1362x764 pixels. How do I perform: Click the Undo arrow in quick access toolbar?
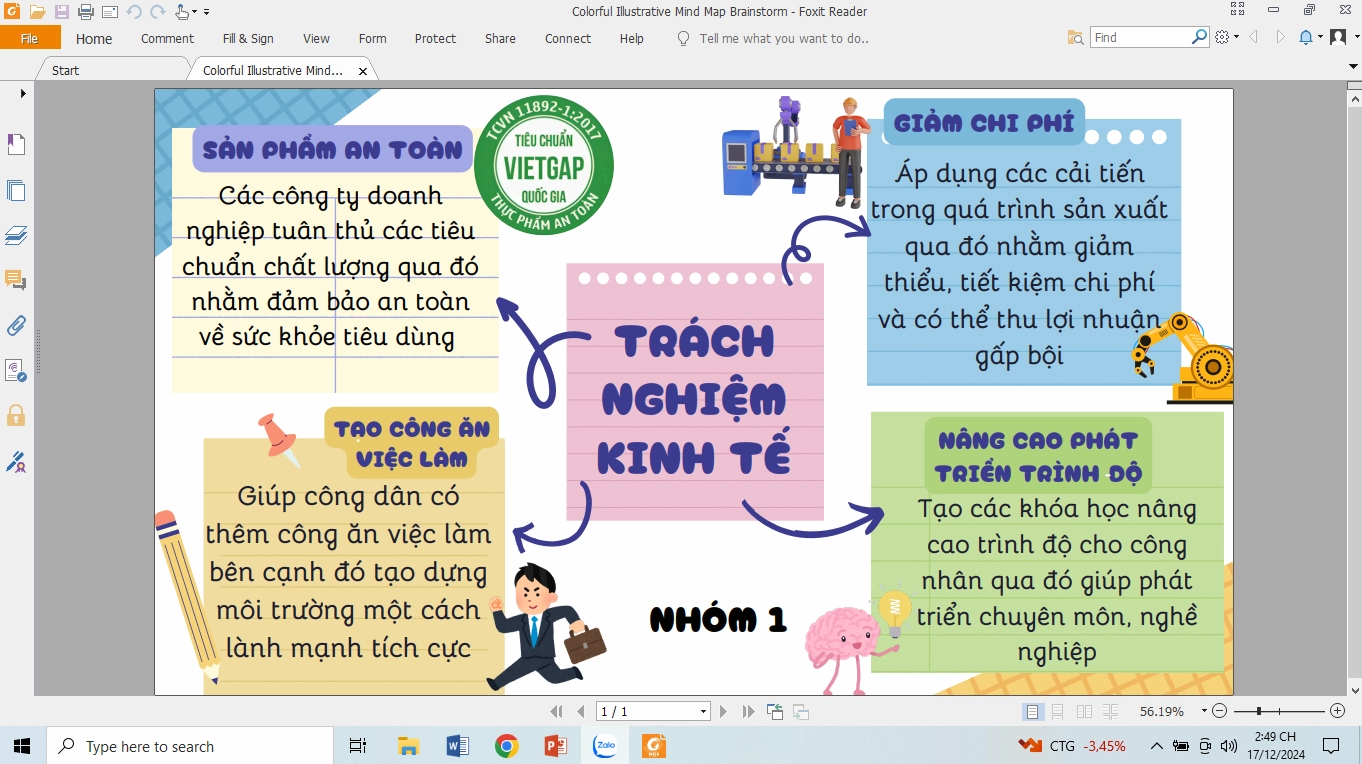tap(134, 12)
